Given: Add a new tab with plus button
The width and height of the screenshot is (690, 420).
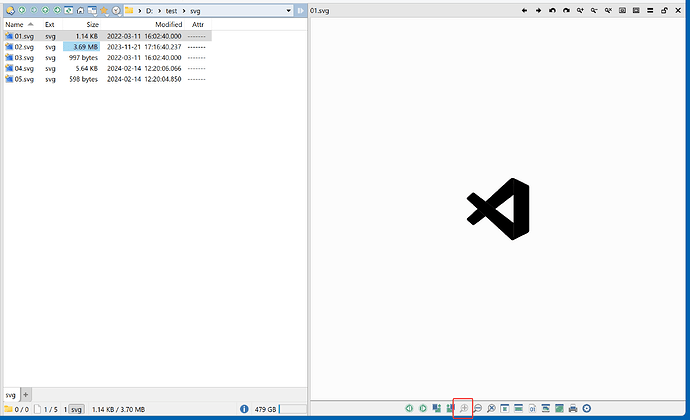Looking at the screenshot, I should tap(26, 395).
